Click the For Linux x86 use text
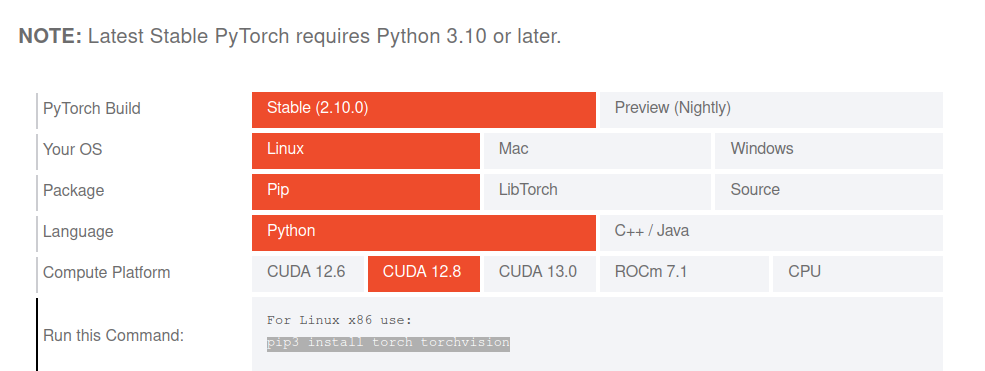Image resolution: width=985 pixels, height=371 pixels. 339,320
